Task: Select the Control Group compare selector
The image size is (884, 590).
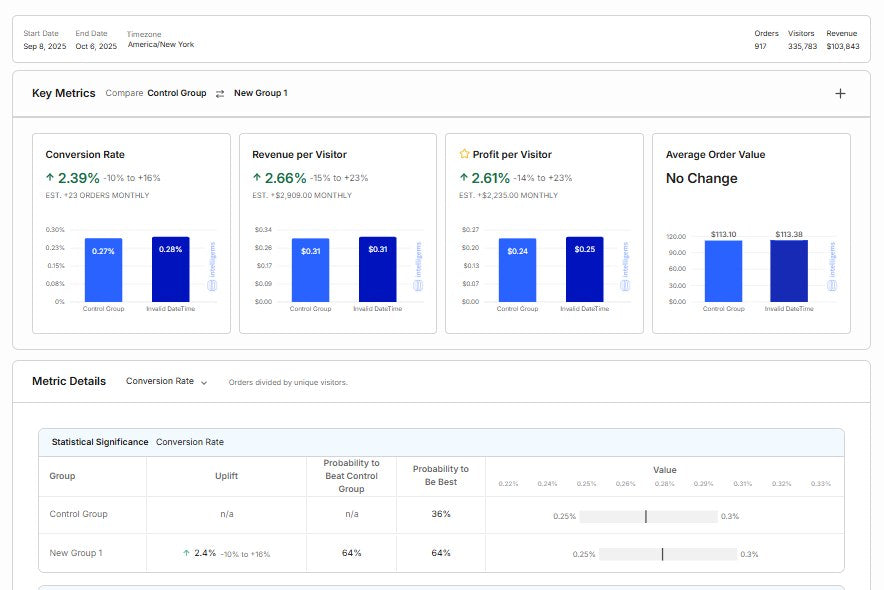Action: 176,93
